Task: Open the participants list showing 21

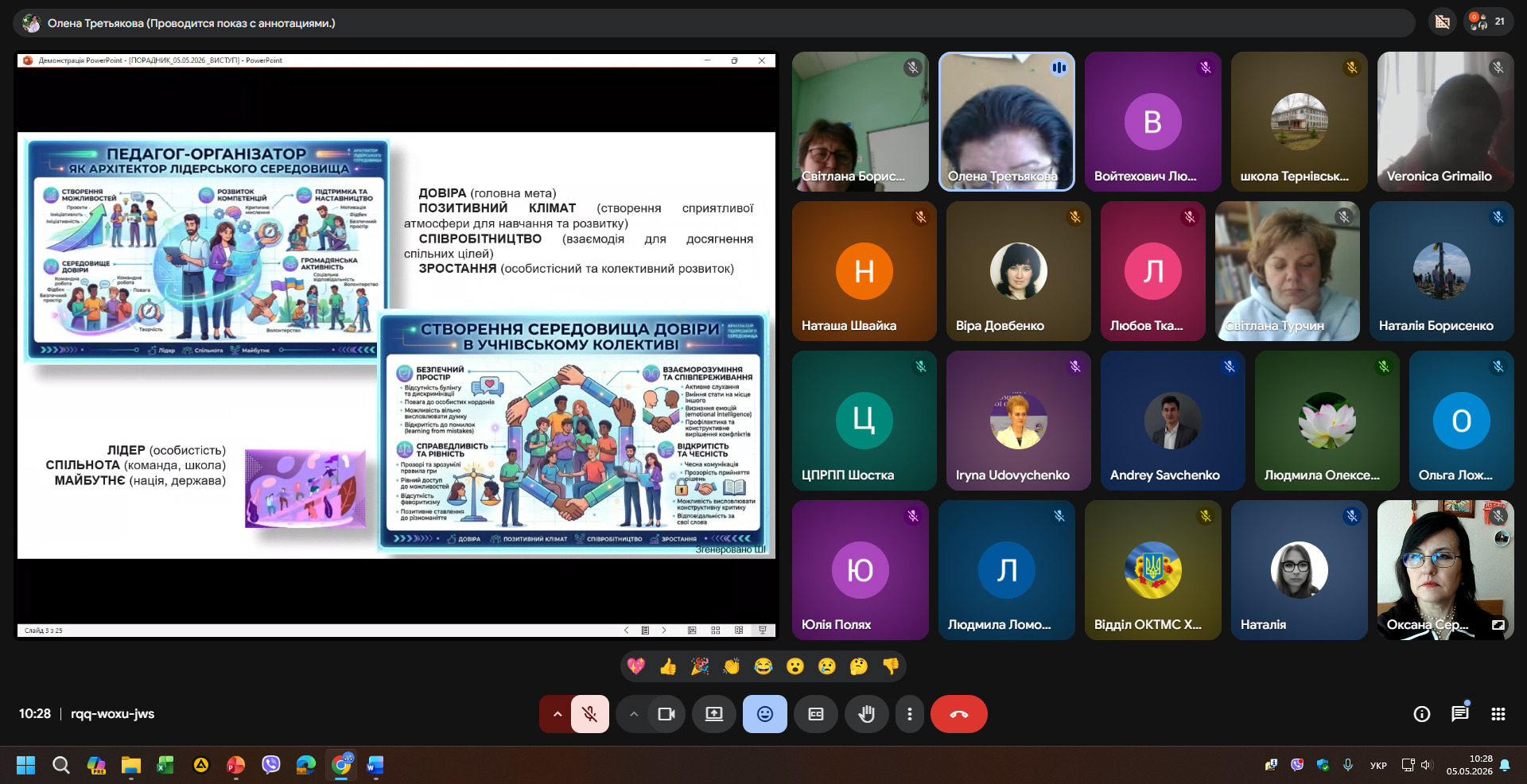Action: [x=1487, y=22]
